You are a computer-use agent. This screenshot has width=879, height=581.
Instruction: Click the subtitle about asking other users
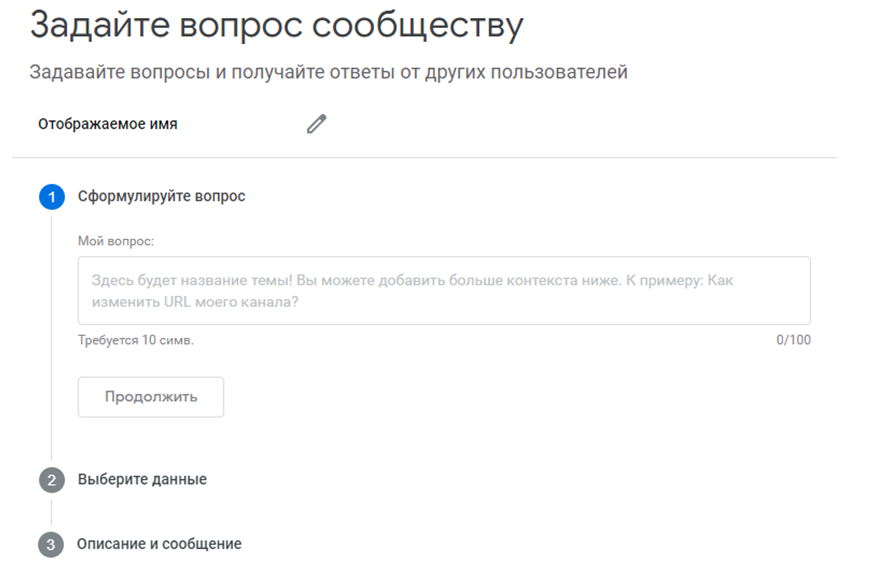pos(328,73)
